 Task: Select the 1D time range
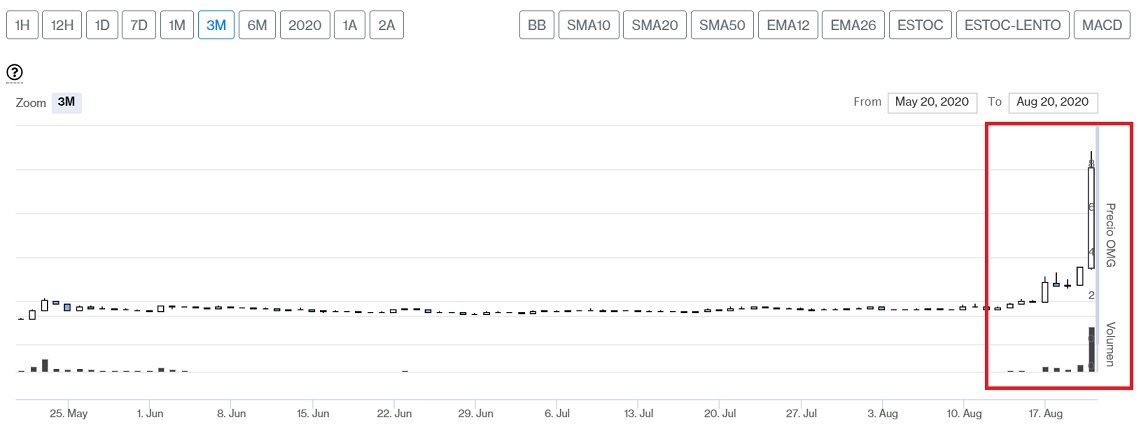click(102, 25)
